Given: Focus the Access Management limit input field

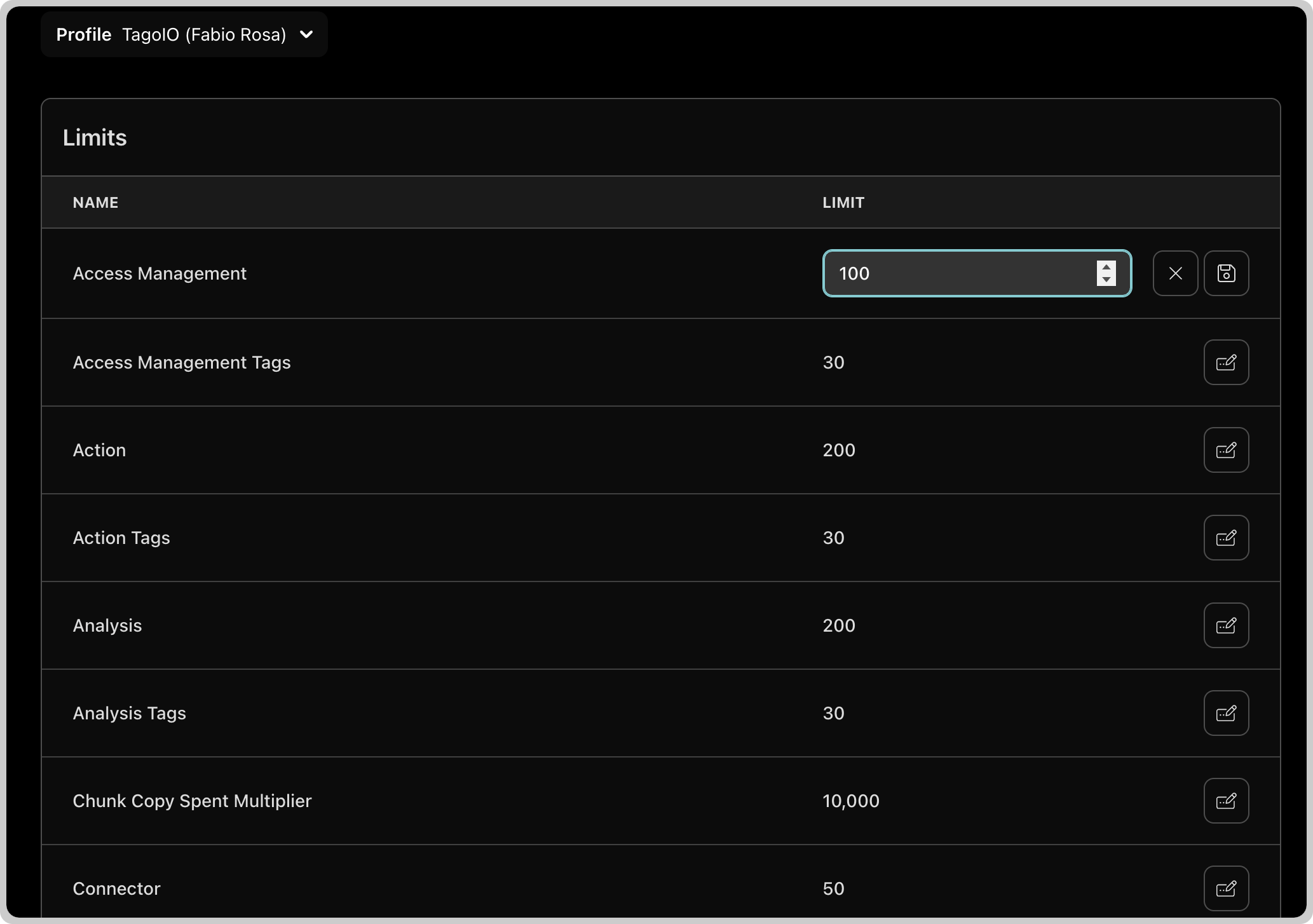Looking at the screenshot, I should [x=977, y=273].
